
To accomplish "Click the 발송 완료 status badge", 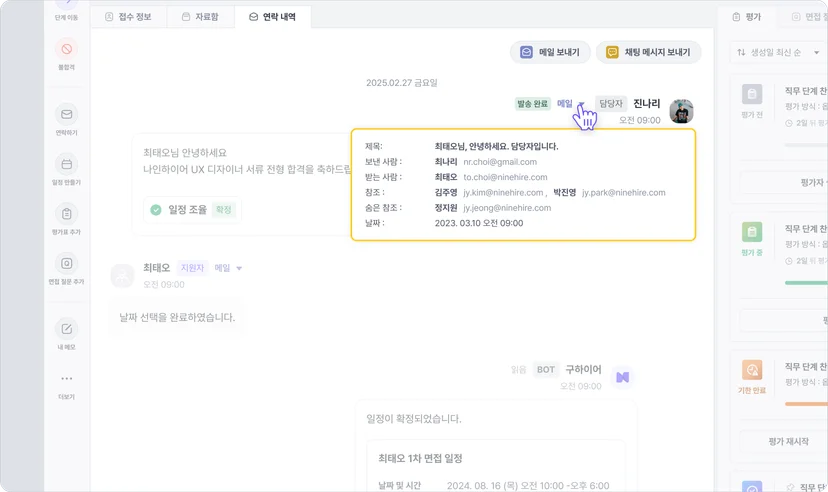I will tap(532, 103).
